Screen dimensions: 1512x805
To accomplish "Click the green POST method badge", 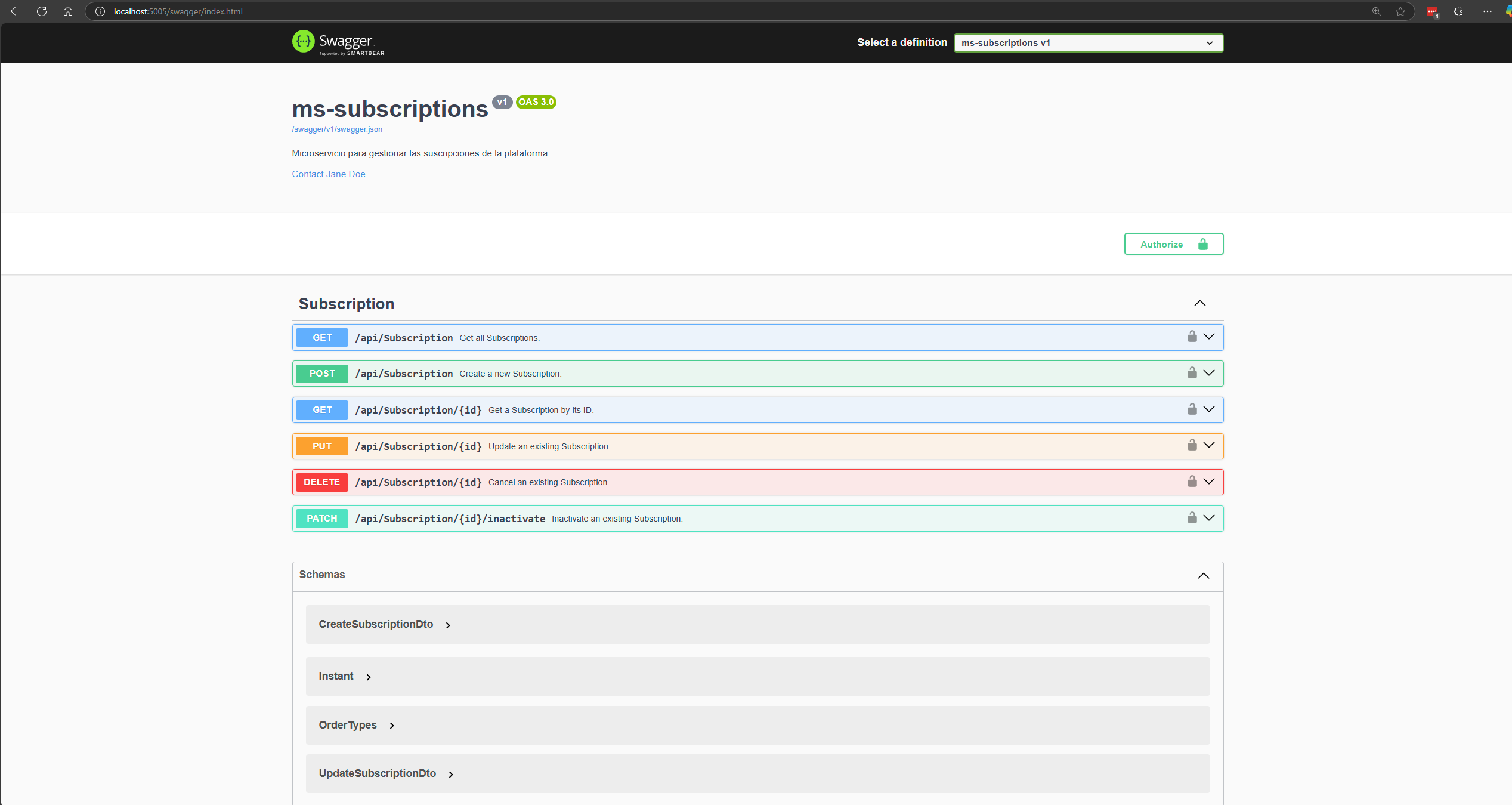I will (x=322, y=374).
